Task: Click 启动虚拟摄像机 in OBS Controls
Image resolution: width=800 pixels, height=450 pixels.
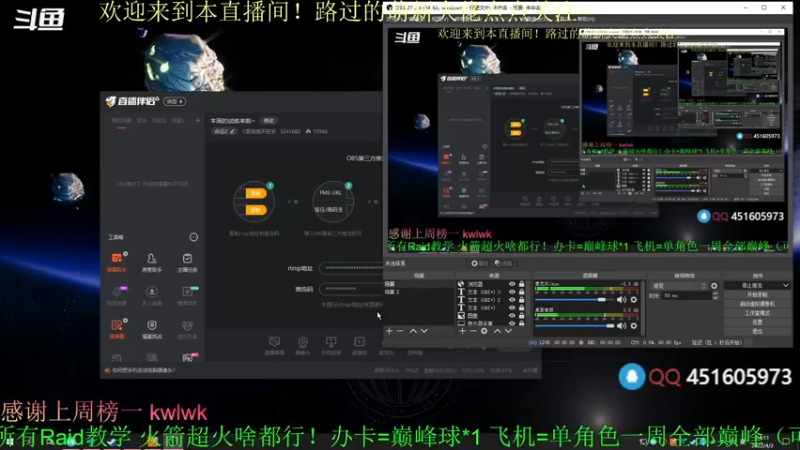Action: 757,304
